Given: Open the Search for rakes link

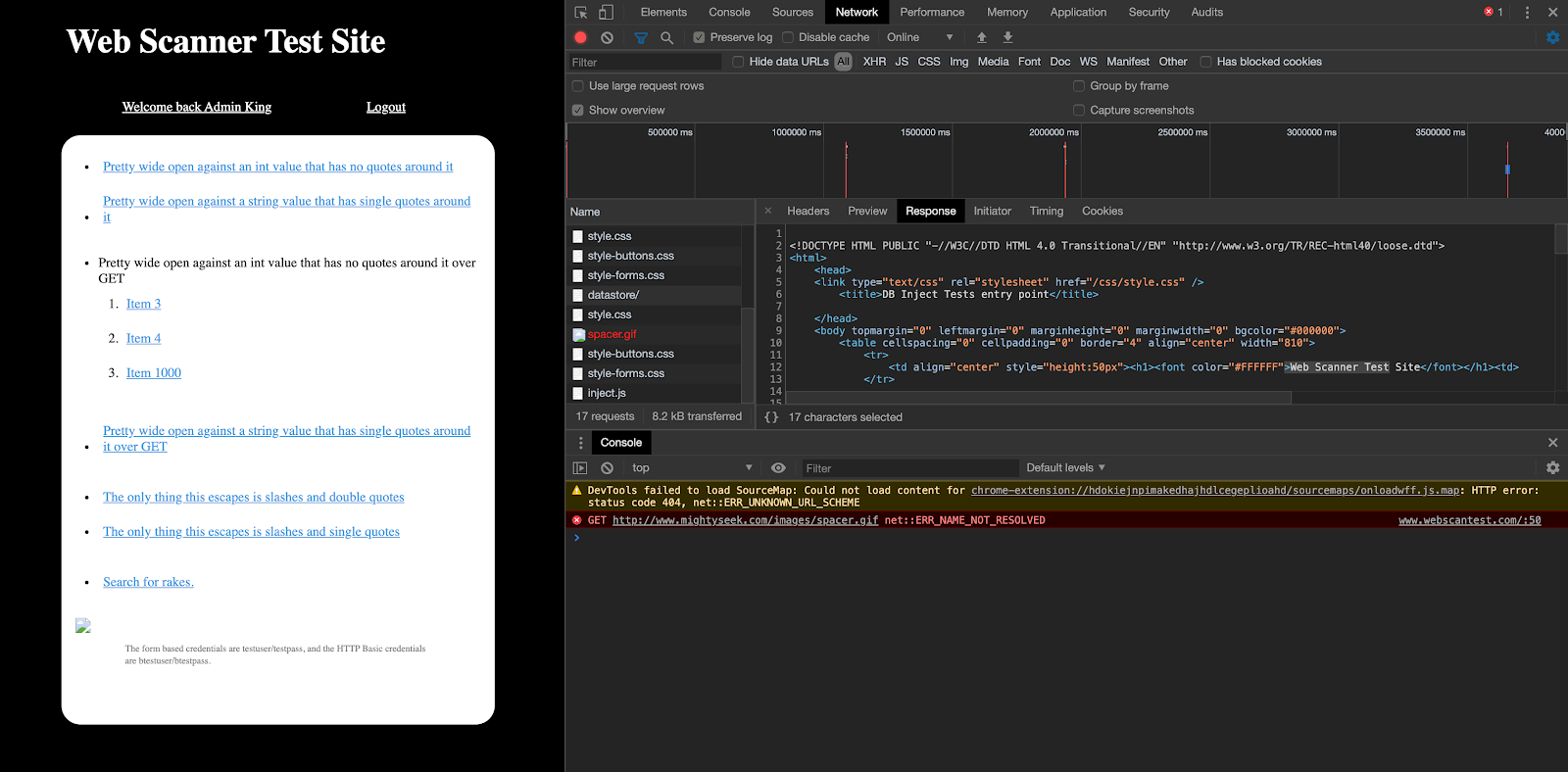Looking at the screenshot, I should 148,582.
